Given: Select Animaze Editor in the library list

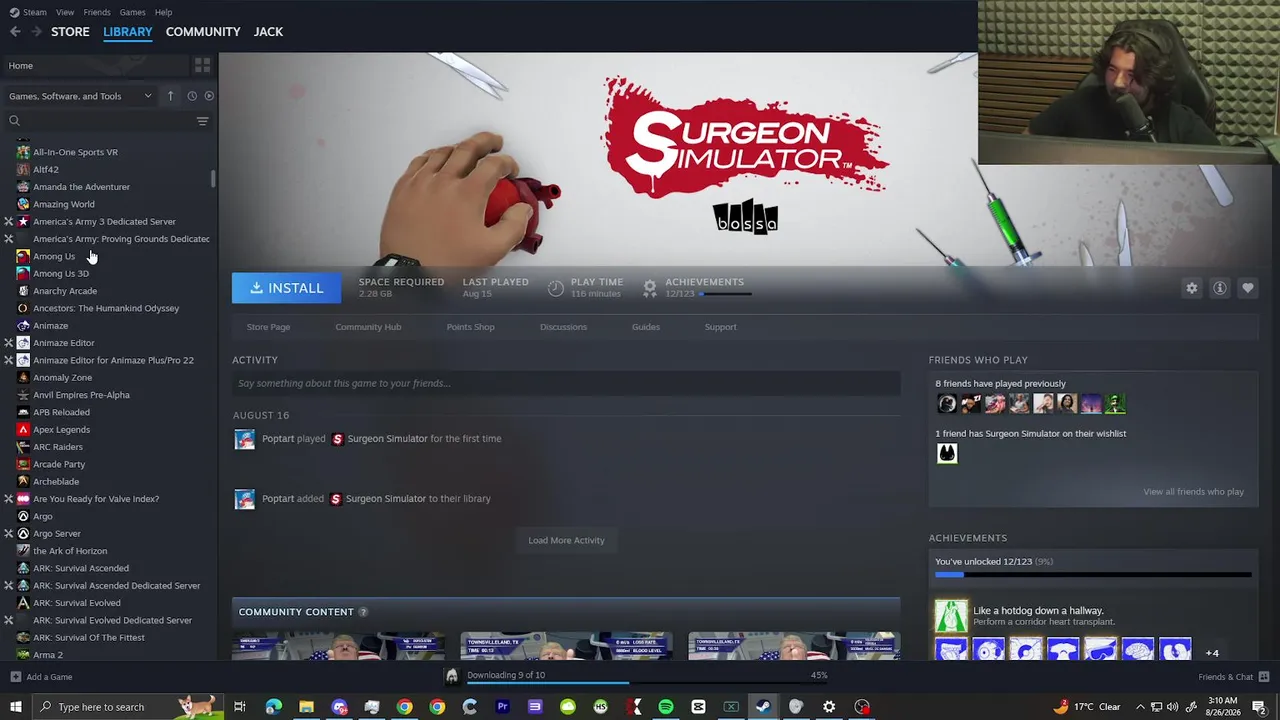Looking at the screenshot, I should [x=64, y=343].
